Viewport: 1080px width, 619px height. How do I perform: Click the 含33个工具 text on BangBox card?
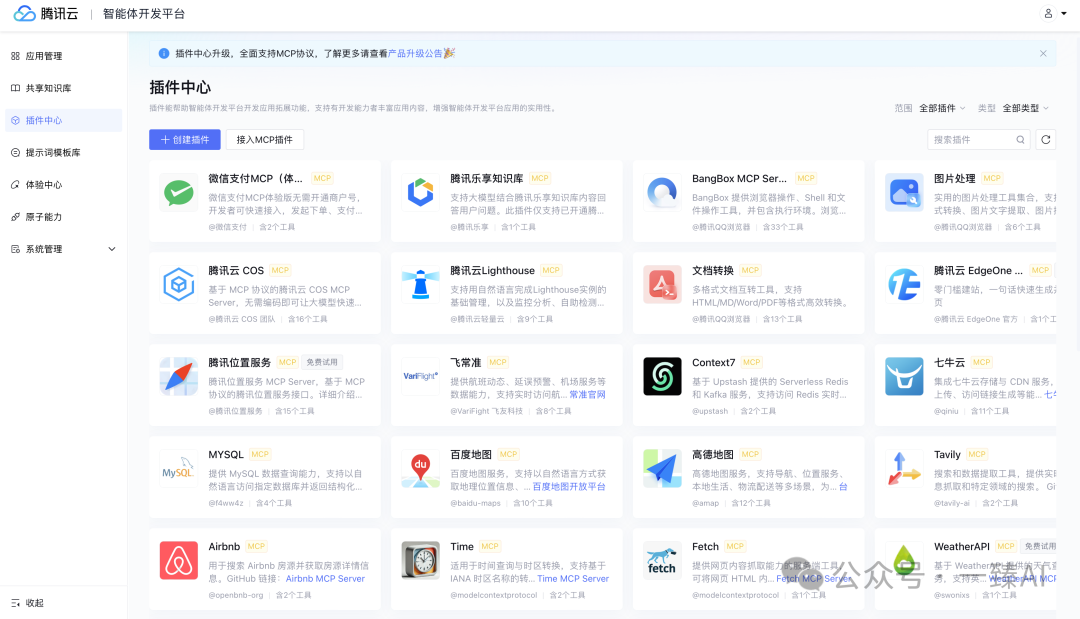[782, 227]
